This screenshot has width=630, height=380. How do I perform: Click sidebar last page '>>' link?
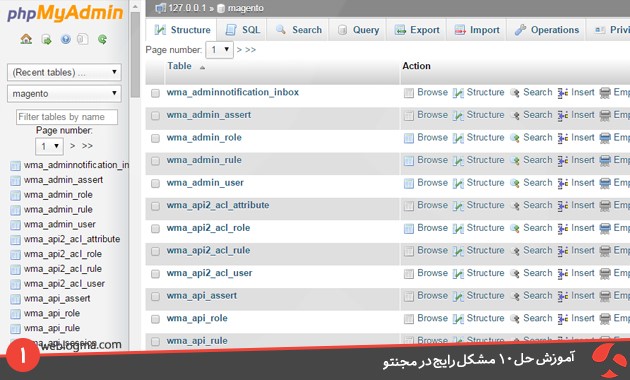tap(87, 146)
